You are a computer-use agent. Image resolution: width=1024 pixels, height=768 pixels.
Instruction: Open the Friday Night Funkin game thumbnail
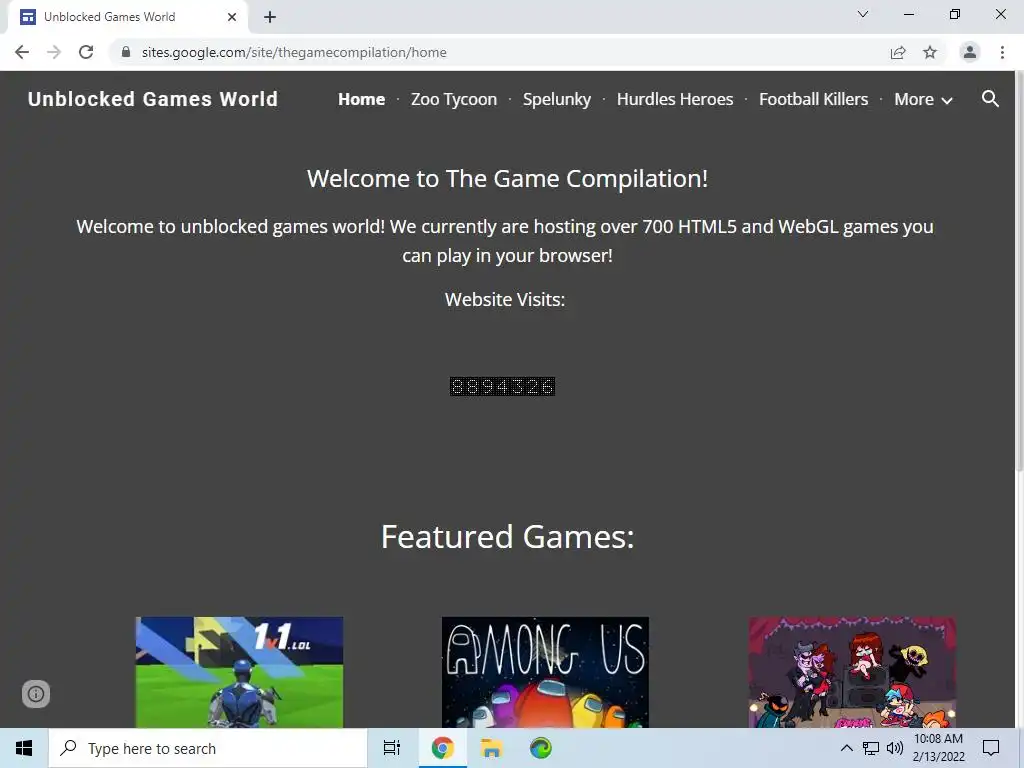pyautogui.click(x=852, y=672)
